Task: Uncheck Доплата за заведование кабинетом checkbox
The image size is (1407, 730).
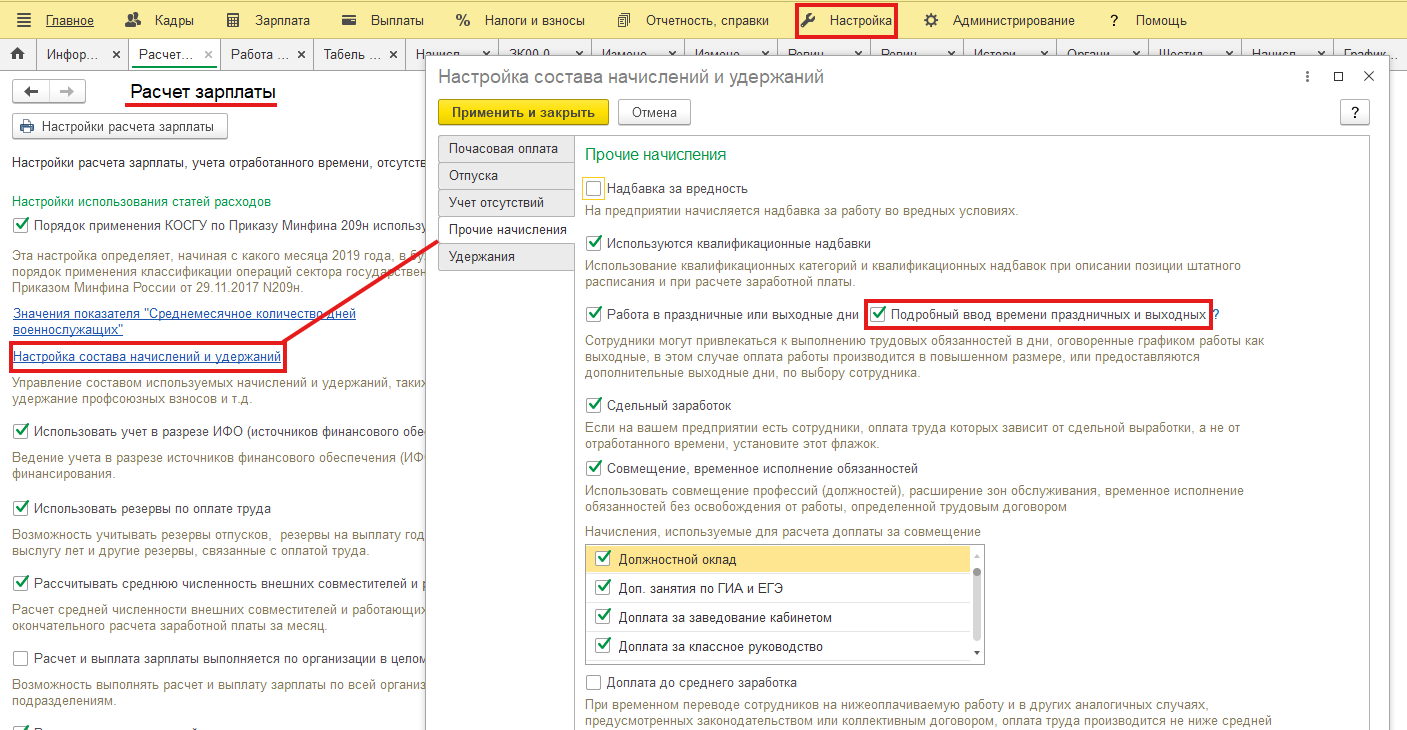Action: click(x=603, y=617)
